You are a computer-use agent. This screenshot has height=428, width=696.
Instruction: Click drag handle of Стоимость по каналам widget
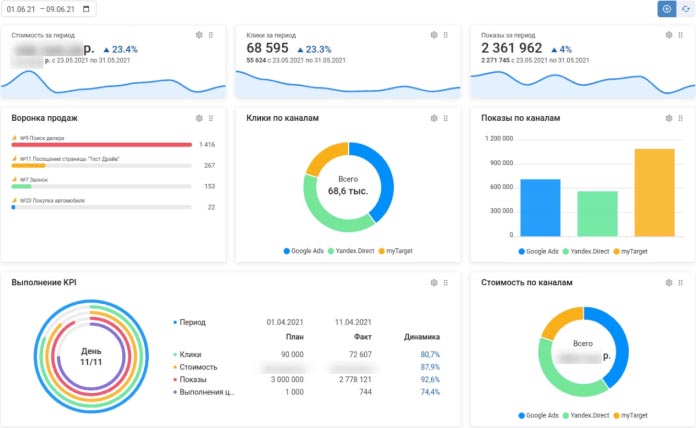click(680, 282)
